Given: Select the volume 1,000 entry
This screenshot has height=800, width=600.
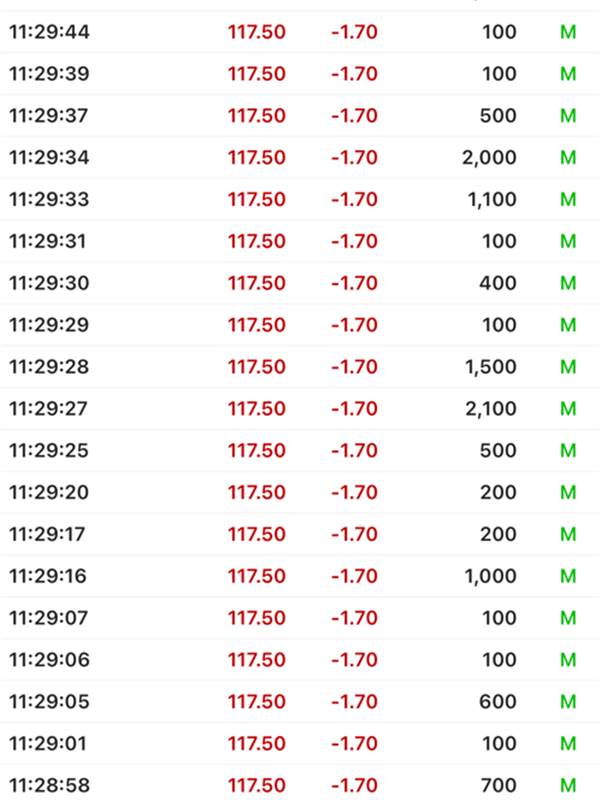Looking at the screenshot, I should point(491,576).
